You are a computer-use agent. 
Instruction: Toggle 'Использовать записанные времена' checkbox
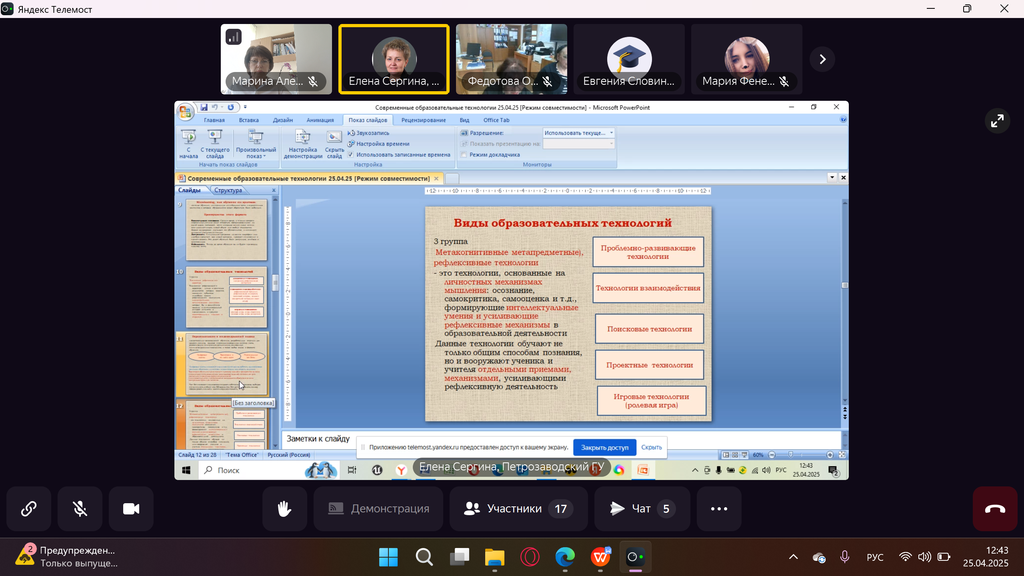352,155
